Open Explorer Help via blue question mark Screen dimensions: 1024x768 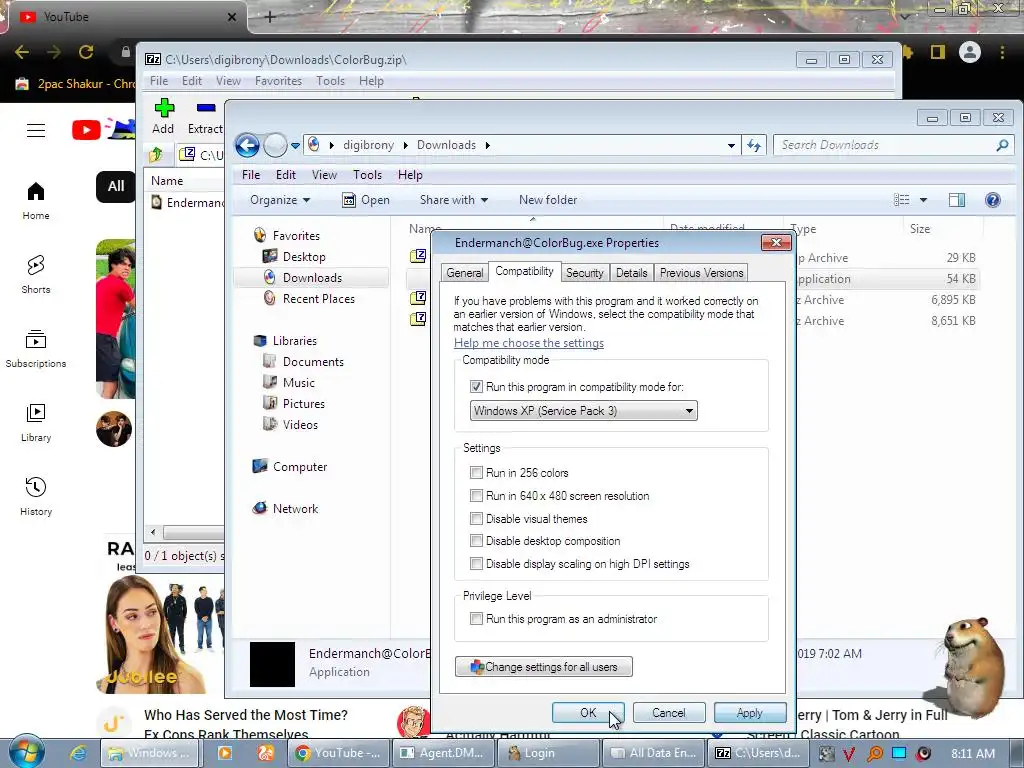[x=993, y=200]
